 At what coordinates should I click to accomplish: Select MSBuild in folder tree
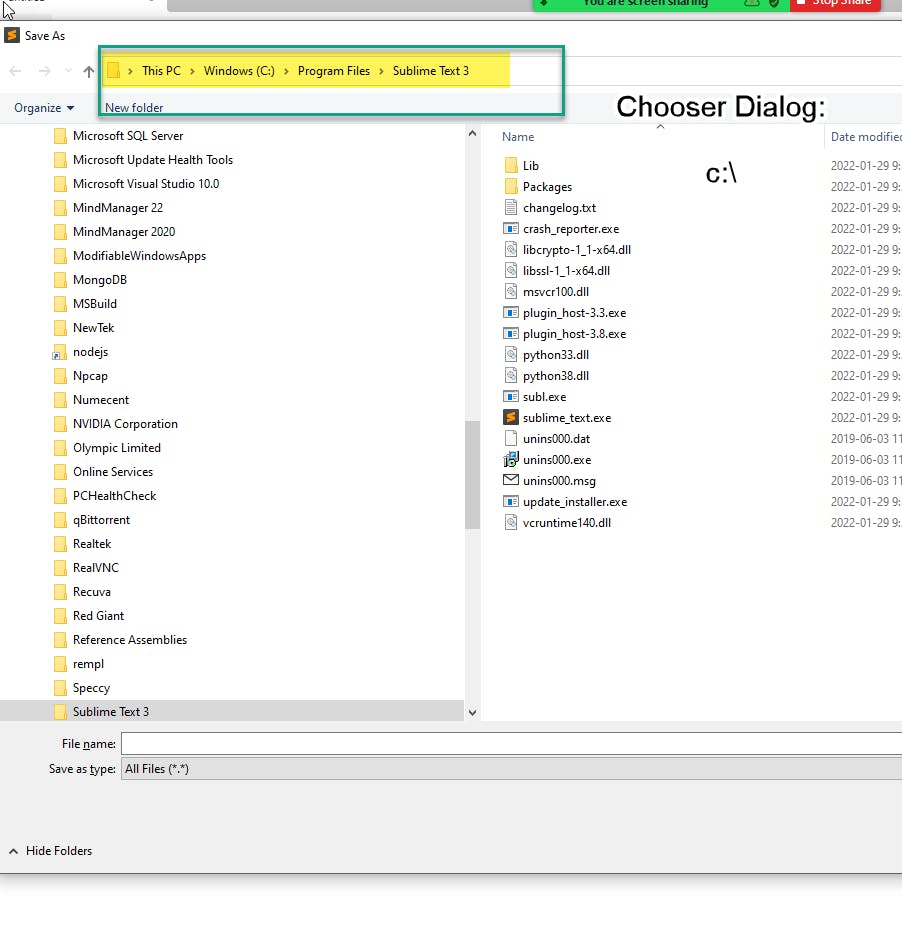(94, 304)
